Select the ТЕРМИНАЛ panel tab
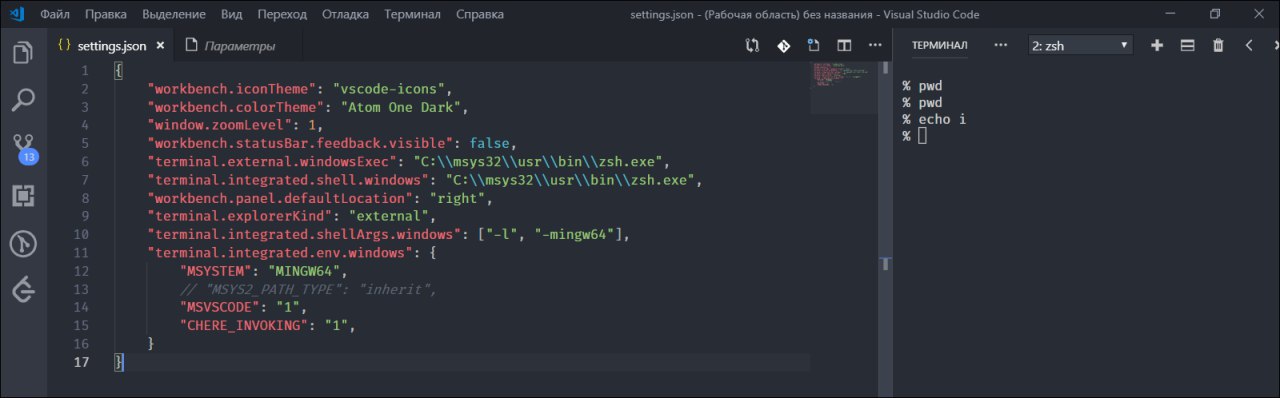This screenshot has width=1280, height=398. pos(940,45)
